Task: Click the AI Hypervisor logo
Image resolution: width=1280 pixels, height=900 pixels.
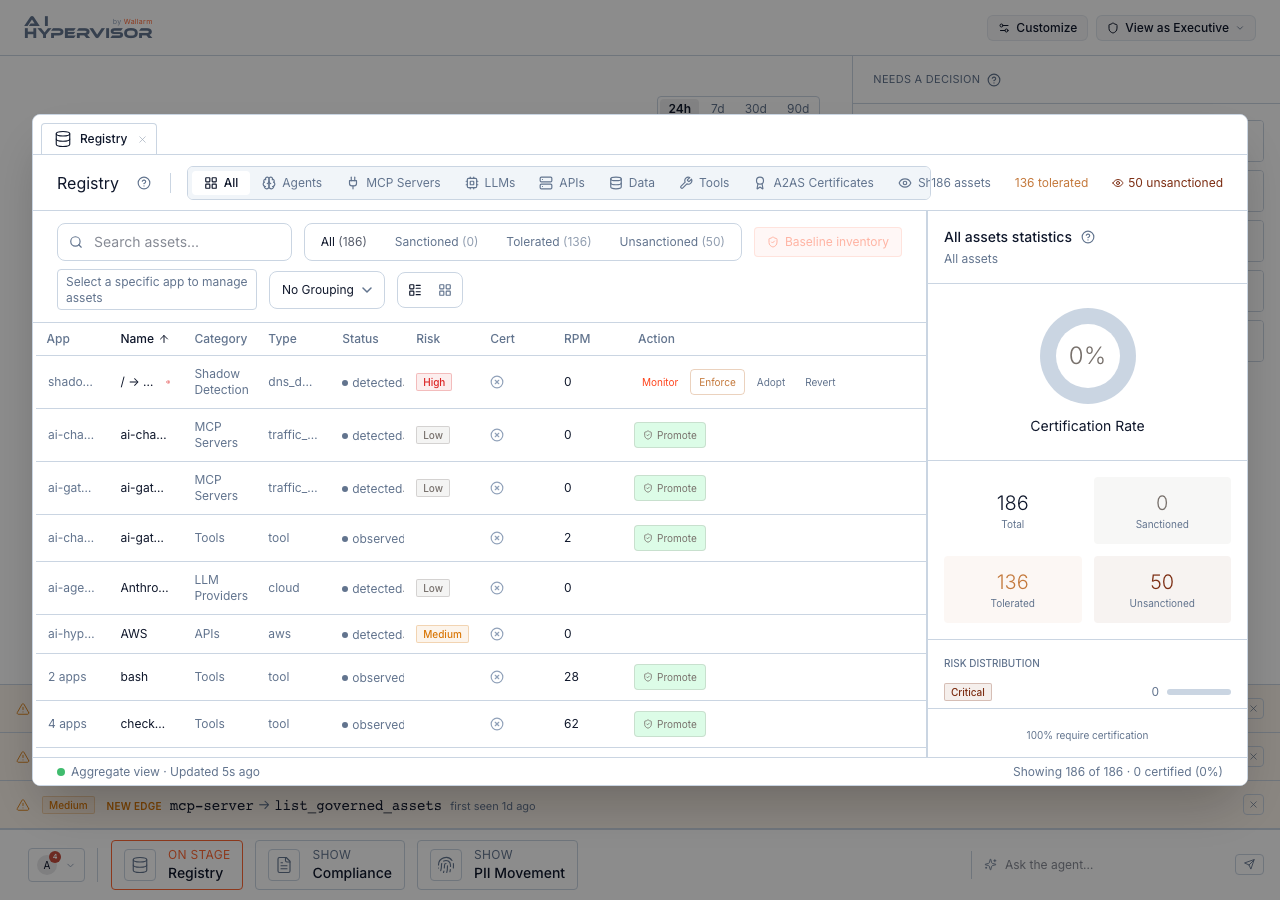Action: 88,28
